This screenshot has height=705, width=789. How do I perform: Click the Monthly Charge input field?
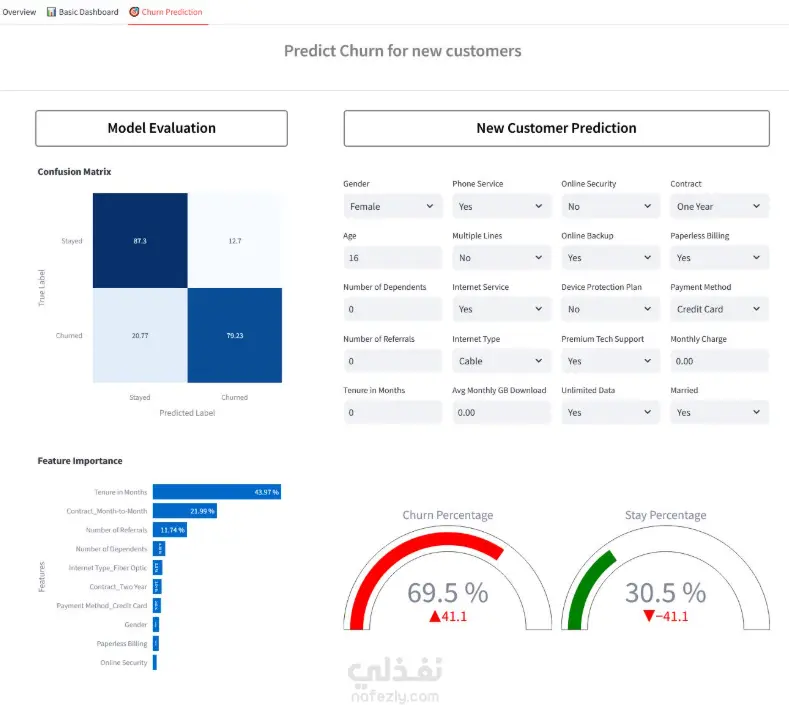click(719, 361)
